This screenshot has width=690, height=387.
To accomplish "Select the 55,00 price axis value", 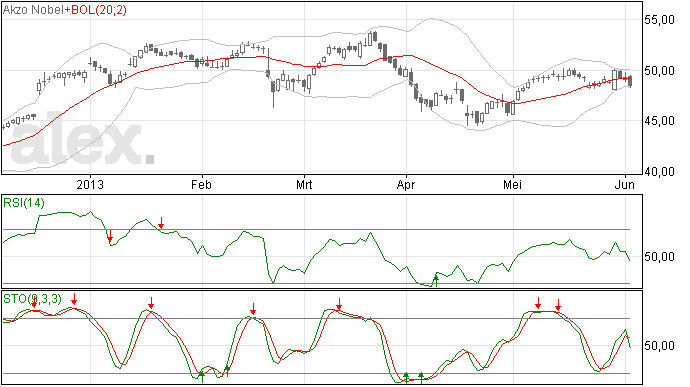I will tap(659, 20).
